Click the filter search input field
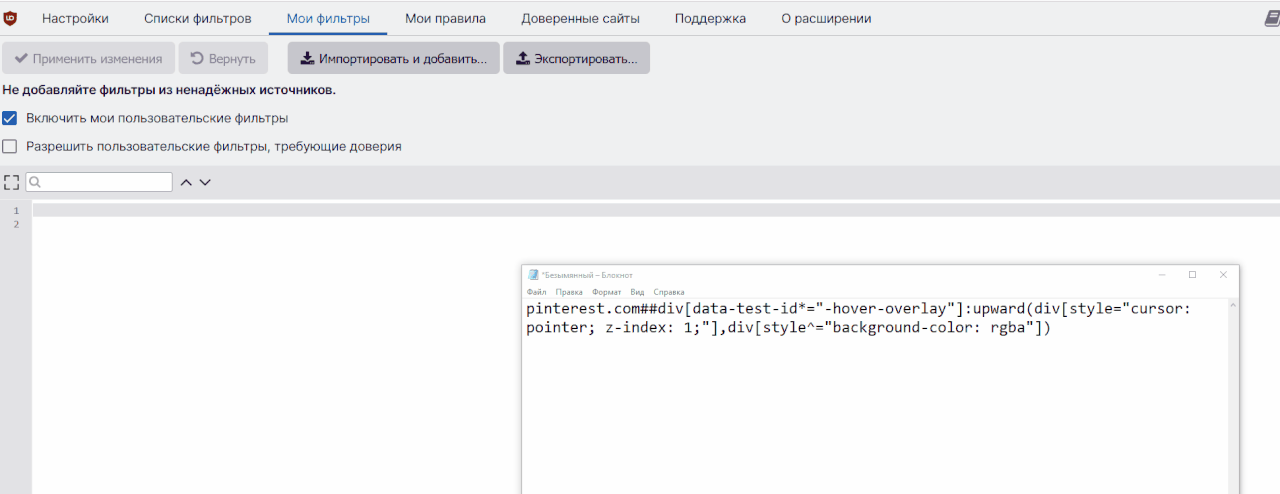 99,182
